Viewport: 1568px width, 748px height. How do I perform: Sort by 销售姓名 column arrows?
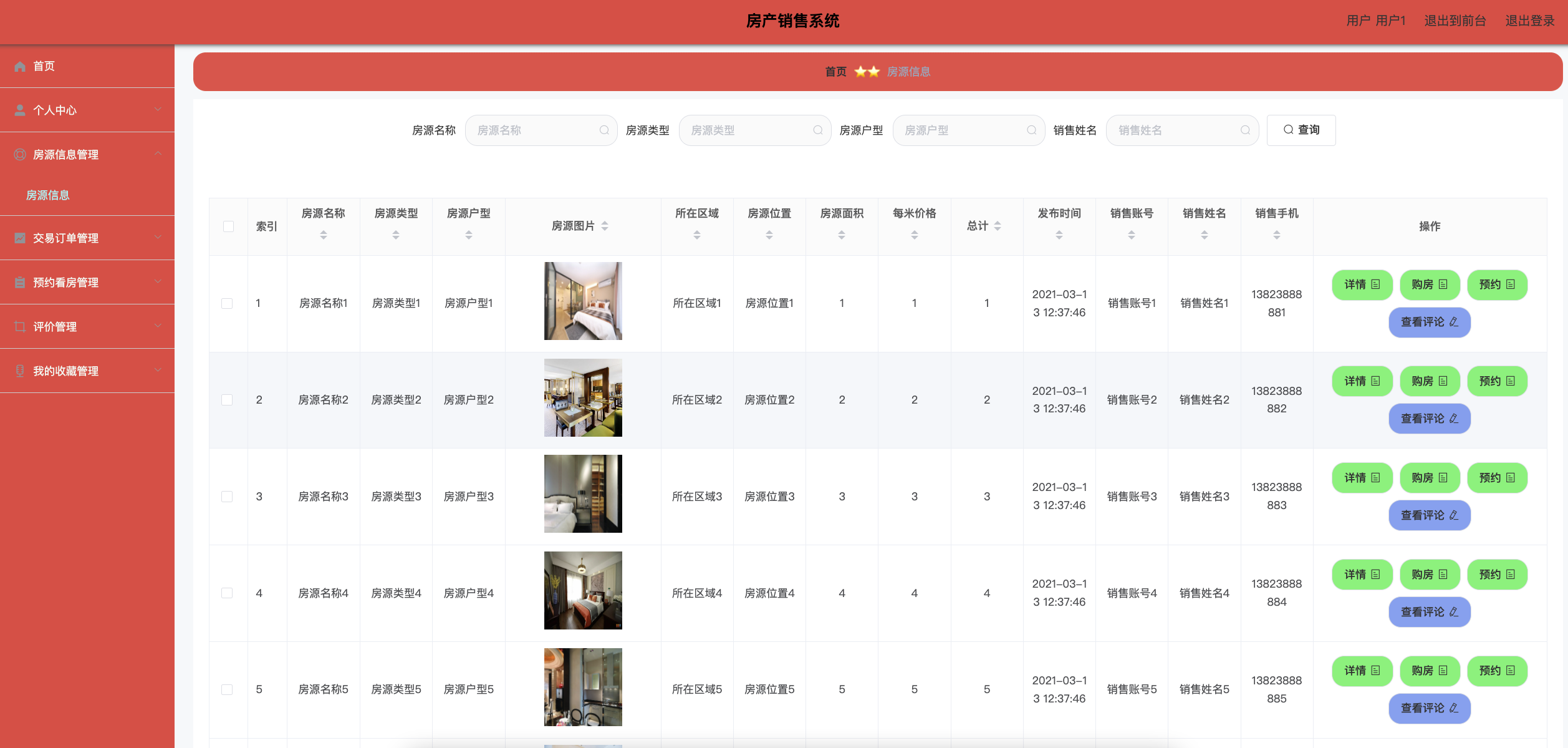[1205, 235]
